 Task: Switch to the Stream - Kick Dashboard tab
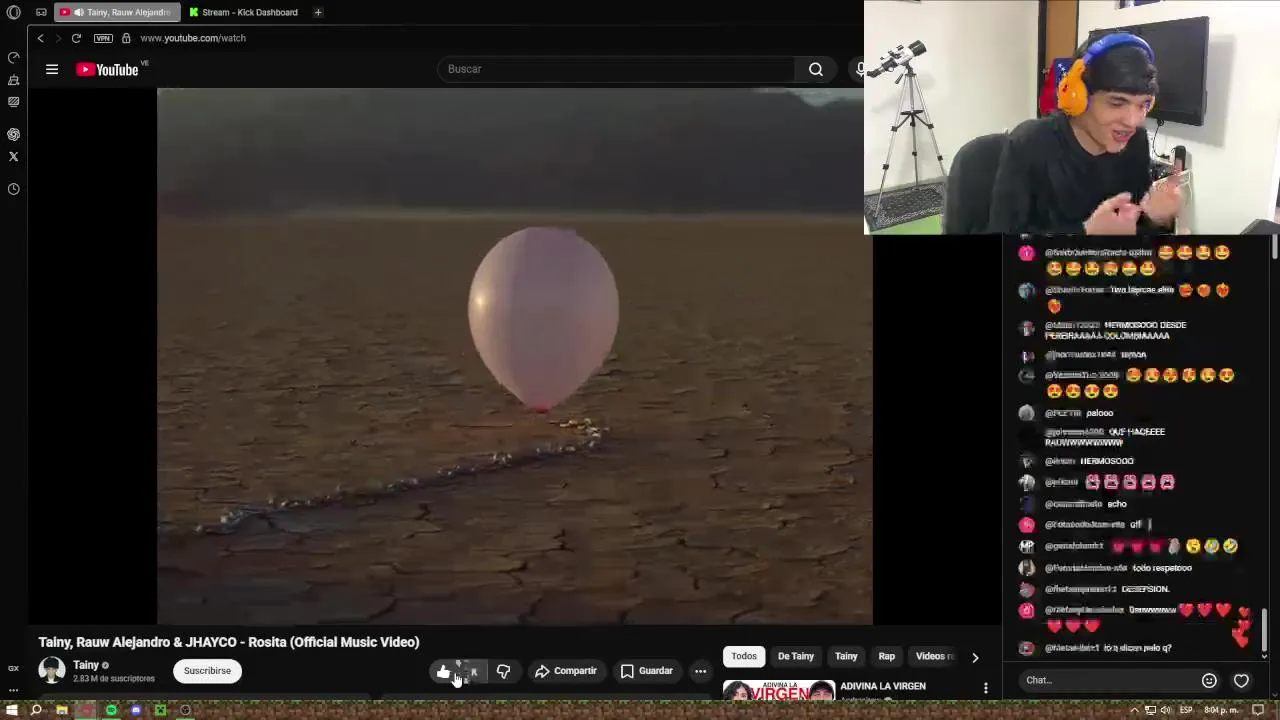(243, 12)
